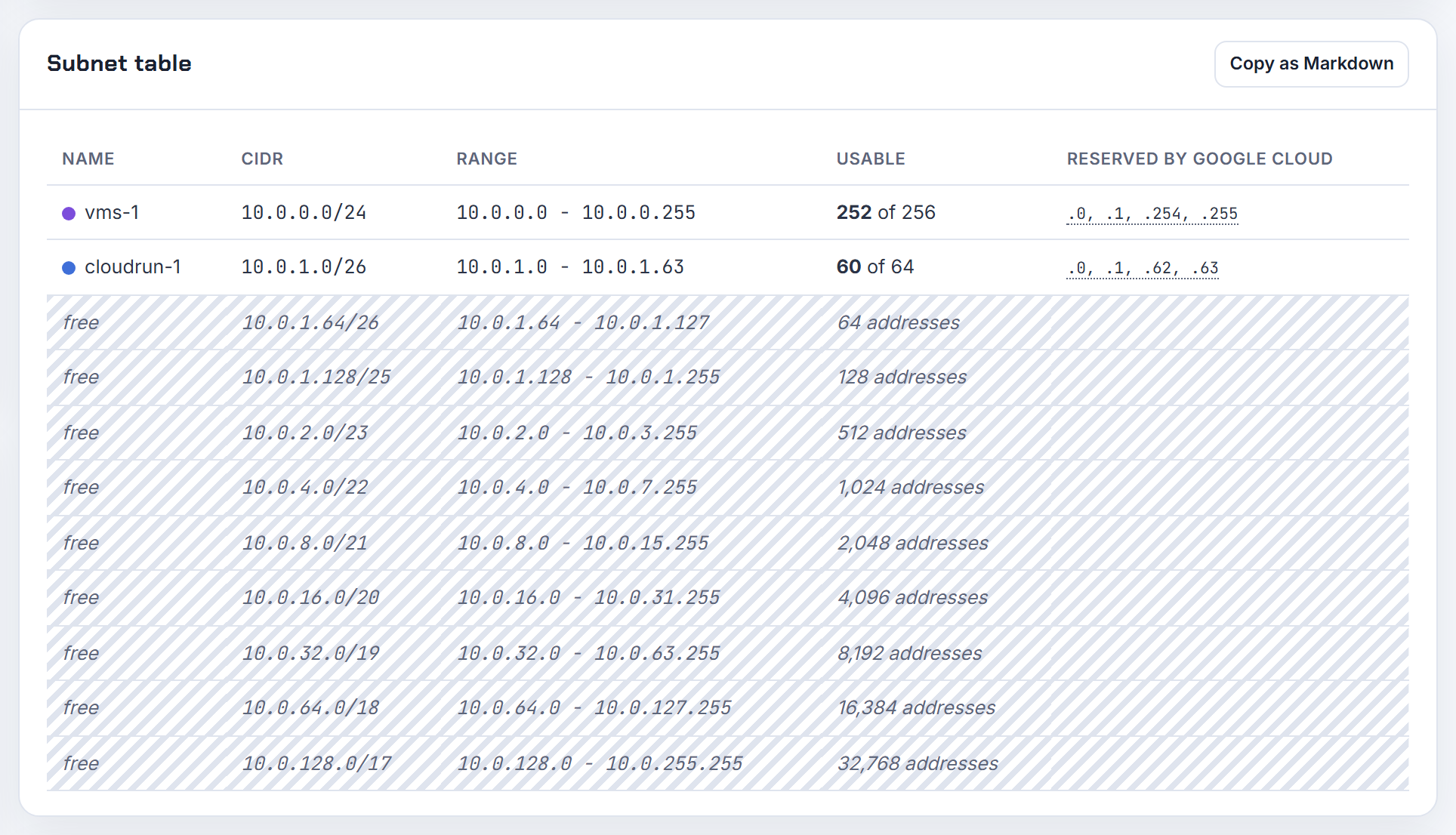Click the 16,384 addresses cell
1456x835 pixels.
(x=916, y=708)
